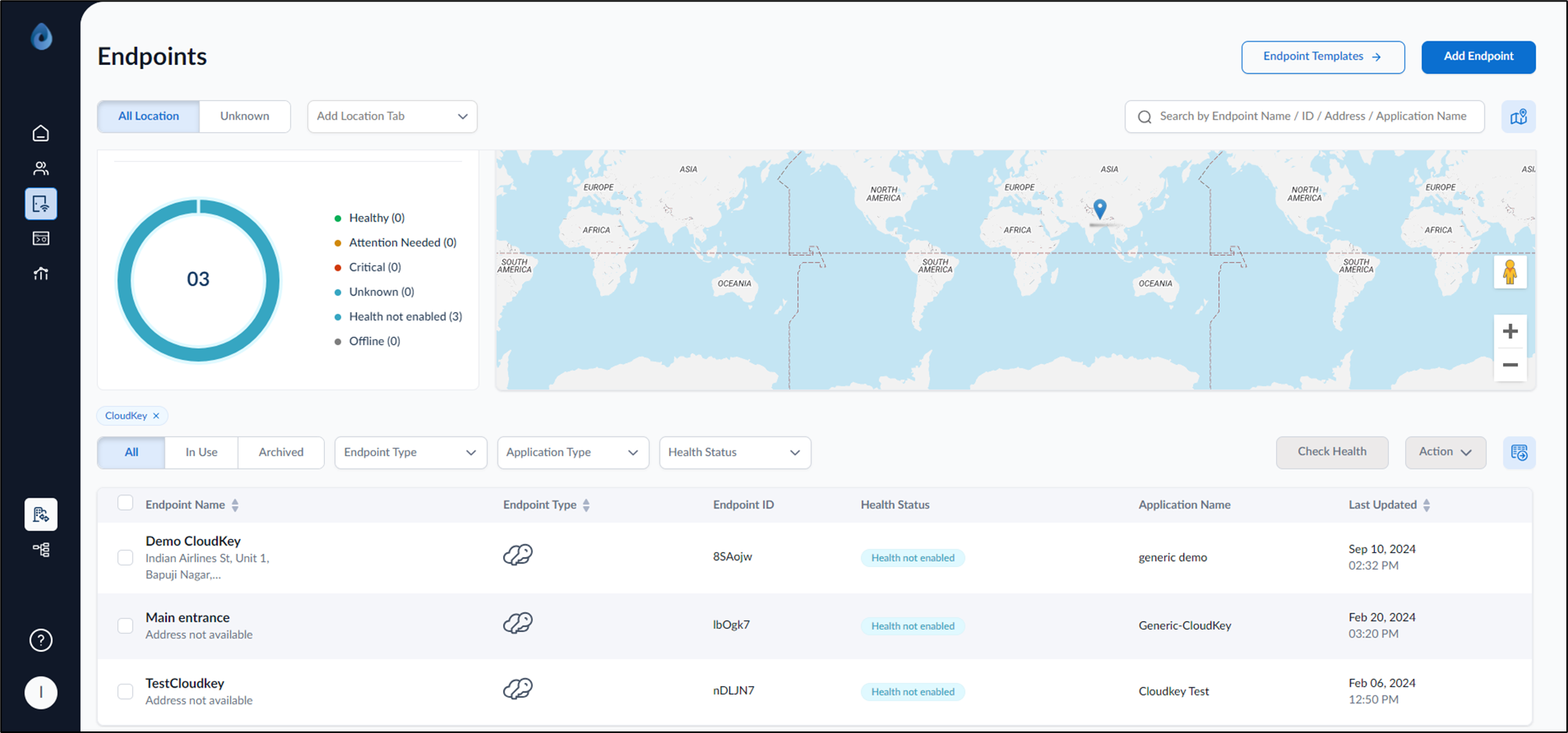Click the Healthy (0) legend entry

click(x=369, y=218)
